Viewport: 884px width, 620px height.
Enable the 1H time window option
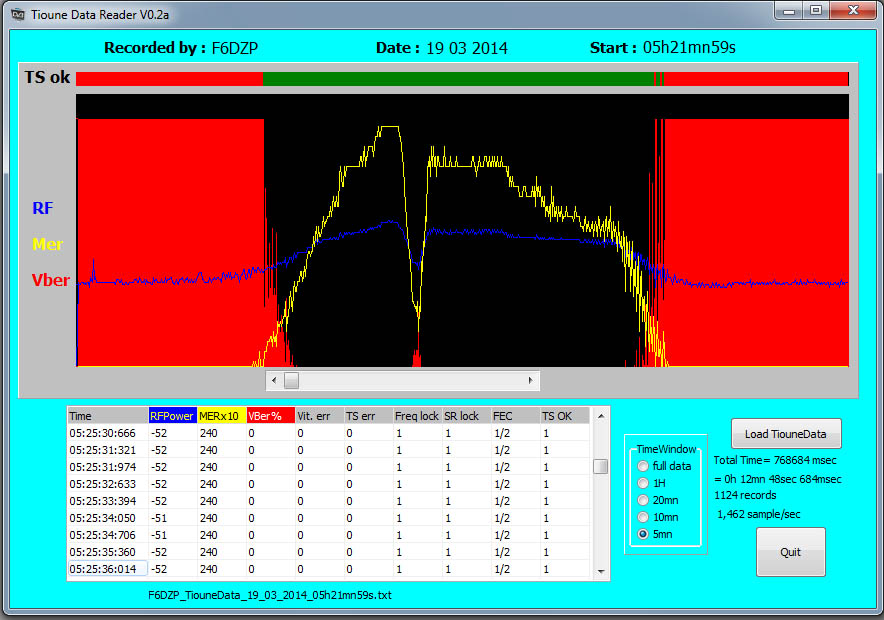point(641,483)
